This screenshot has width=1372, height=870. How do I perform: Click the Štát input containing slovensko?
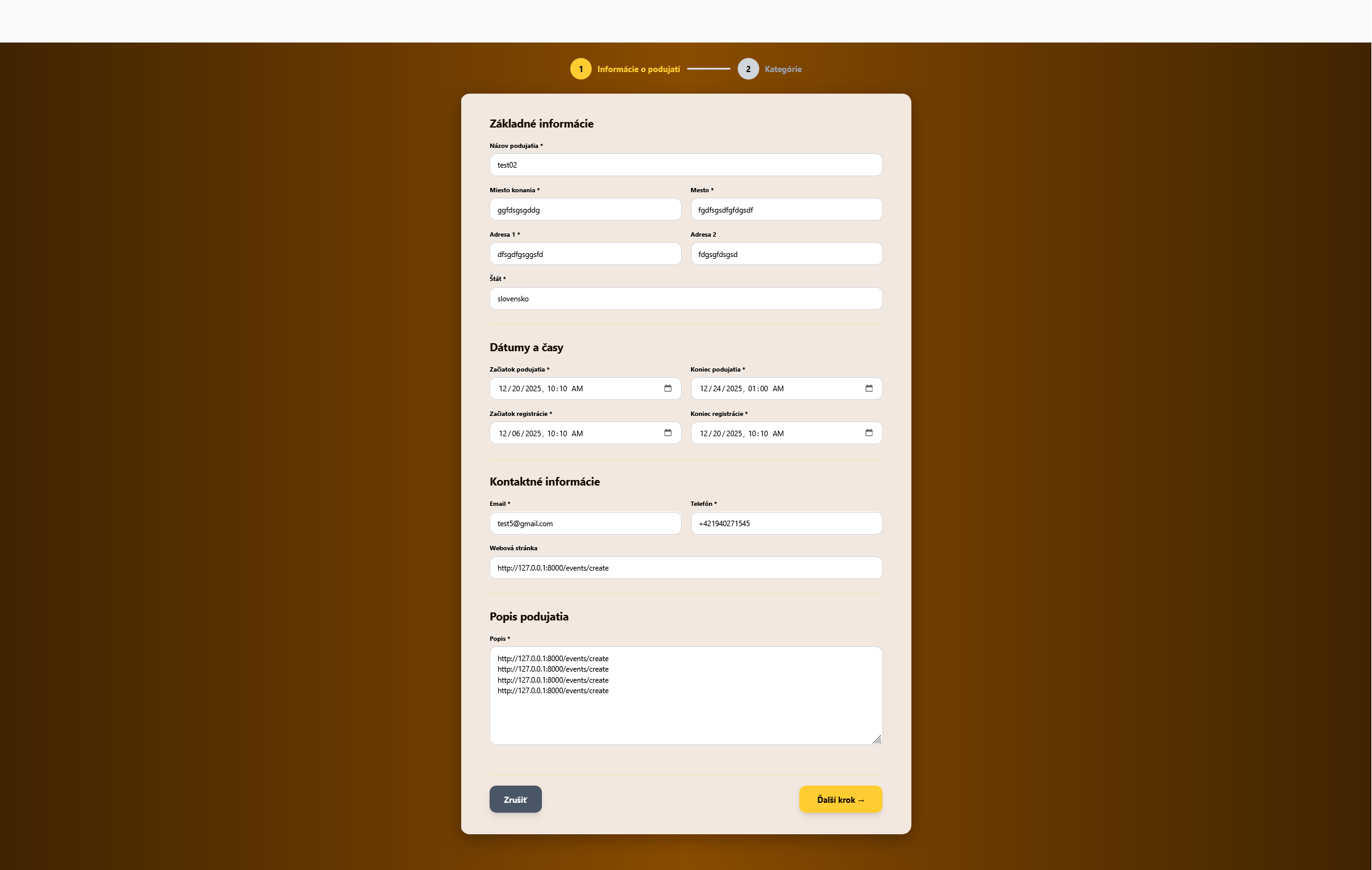[x=686, y=299]
